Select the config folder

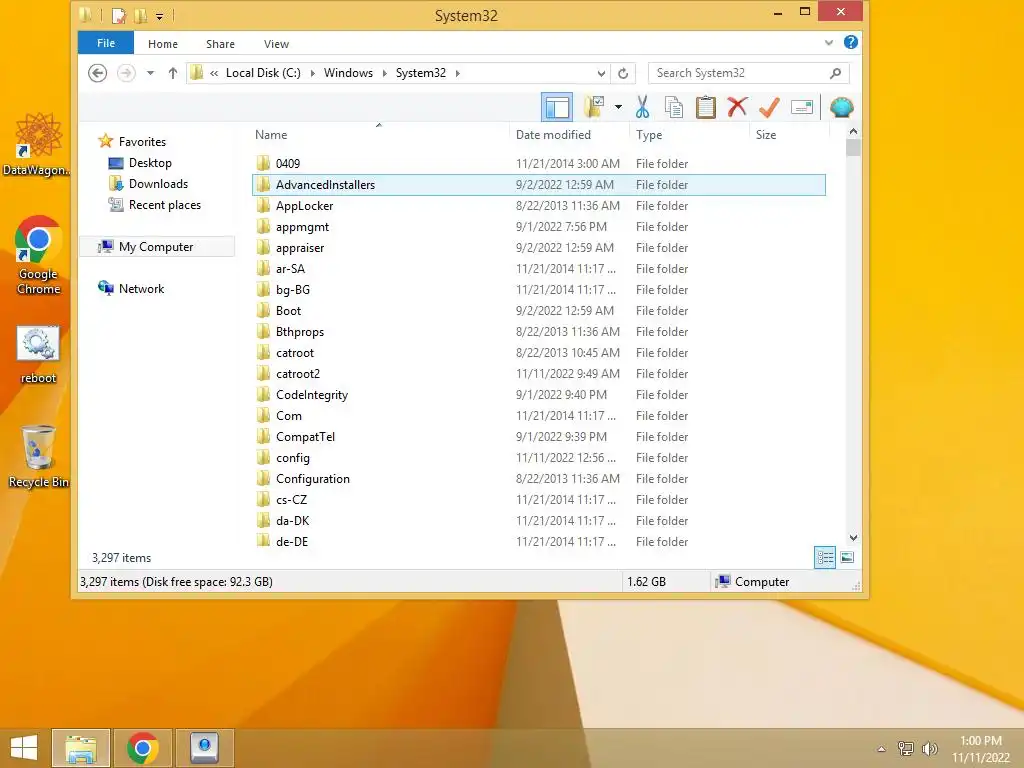(539, 458)
